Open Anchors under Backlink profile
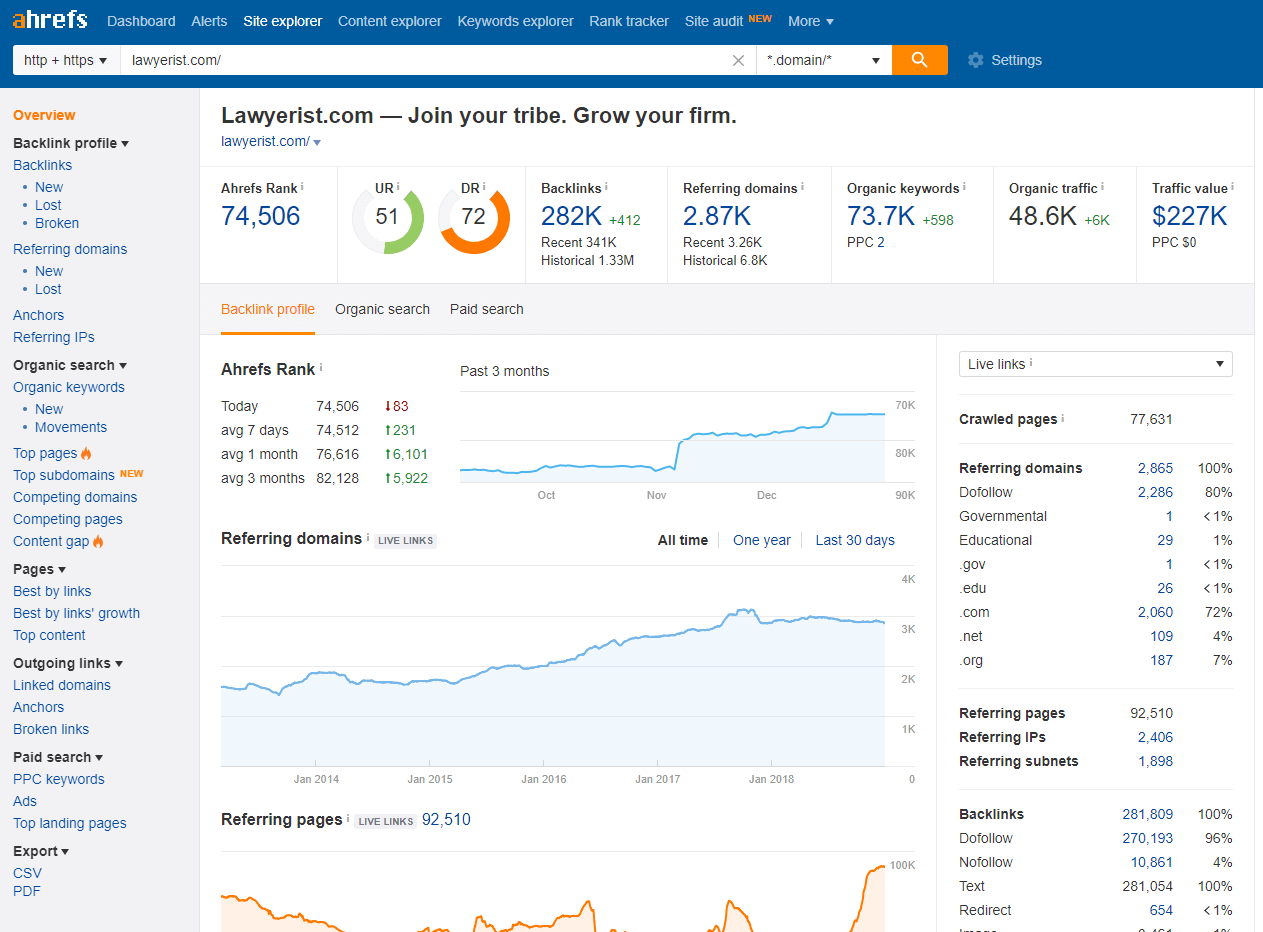This screenshot has width=1263, height=932. tap(38, 315)
